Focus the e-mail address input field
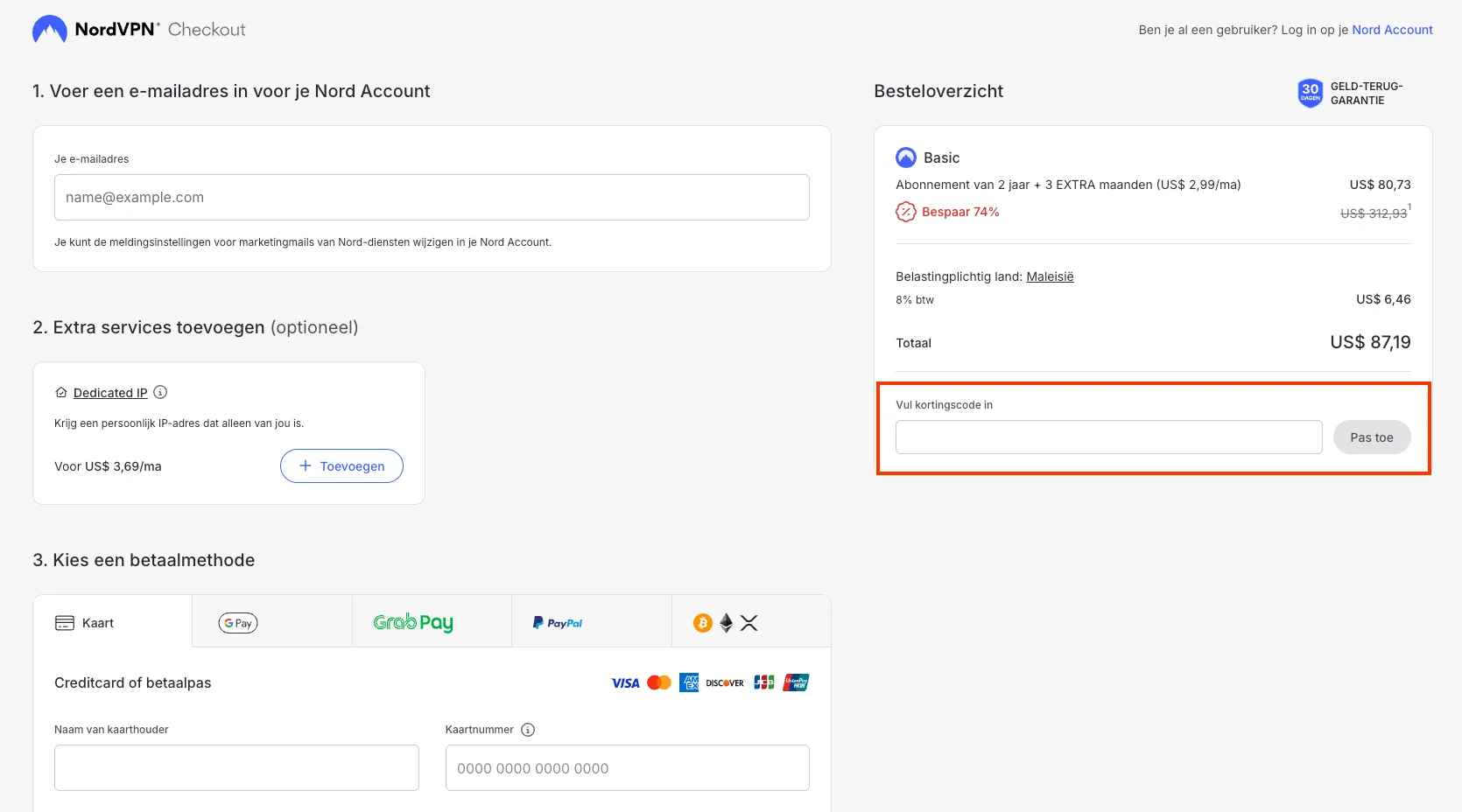 coord(432,198)
